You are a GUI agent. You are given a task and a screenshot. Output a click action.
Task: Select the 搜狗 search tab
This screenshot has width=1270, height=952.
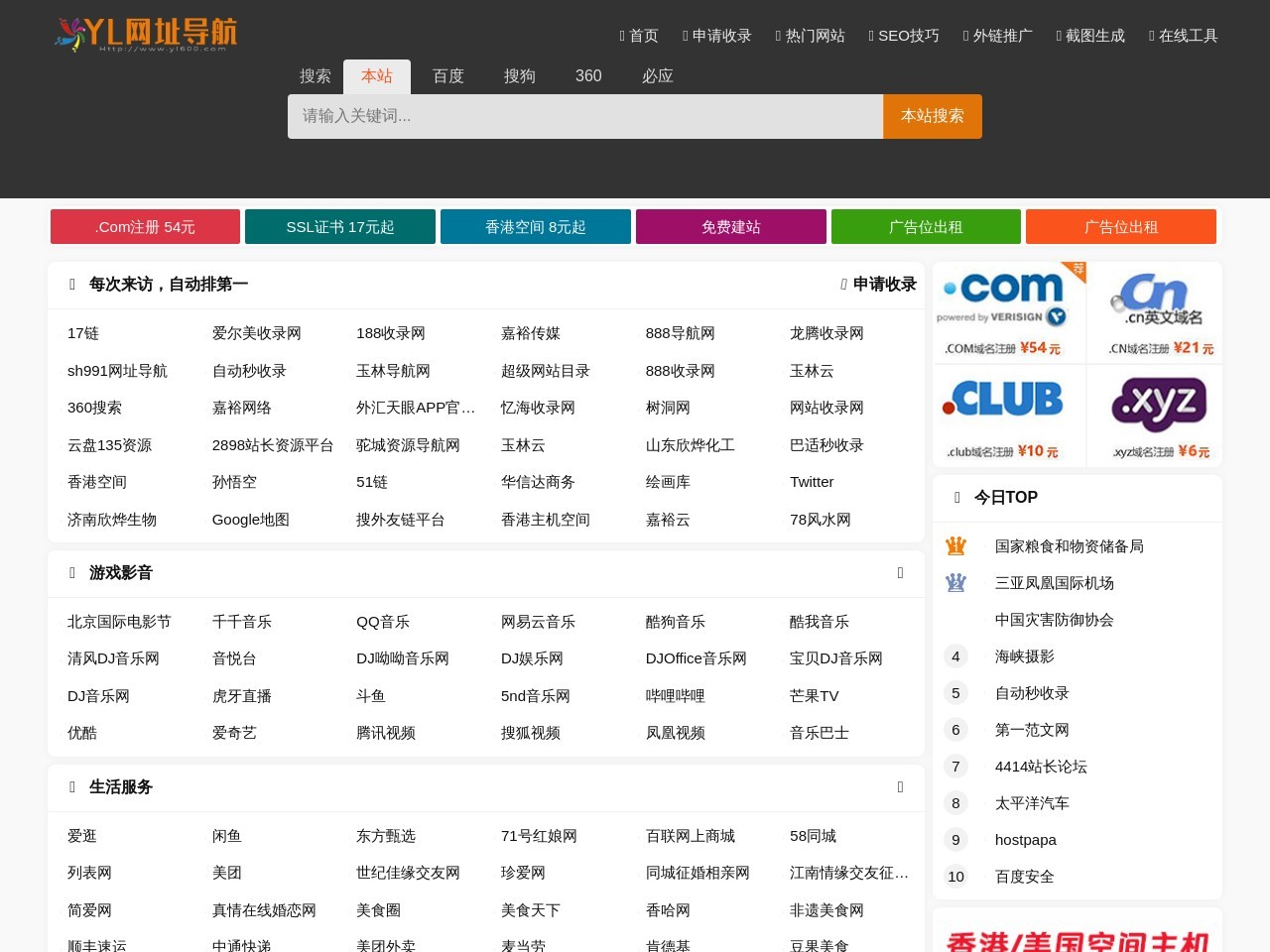tap(519, 76)
